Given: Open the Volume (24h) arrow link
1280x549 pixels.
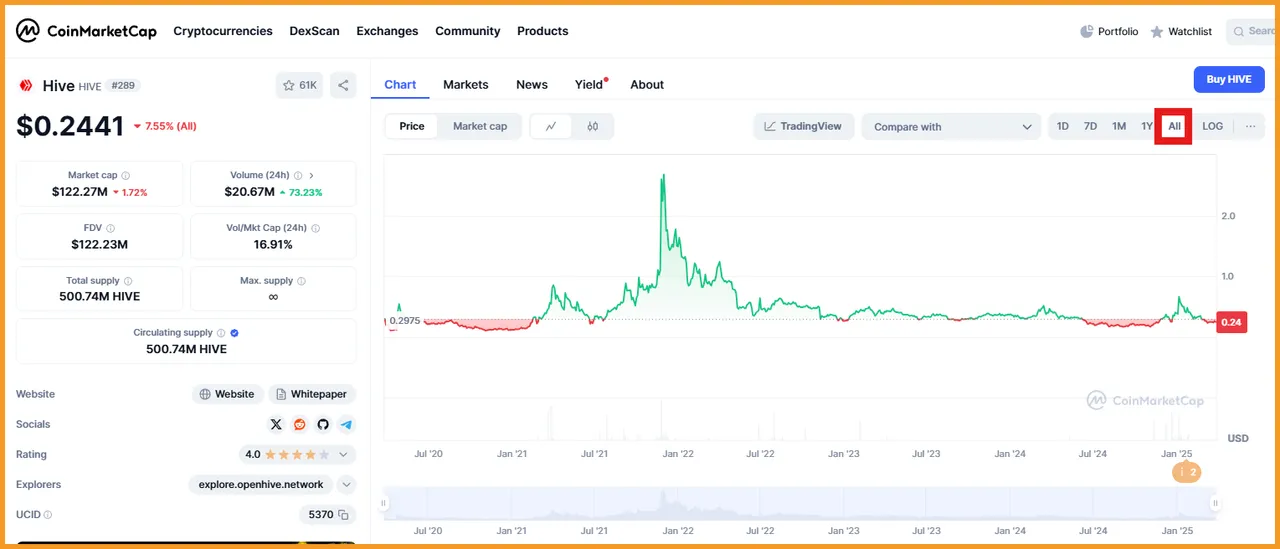Looking at the screenshot, I should (311, 175).
